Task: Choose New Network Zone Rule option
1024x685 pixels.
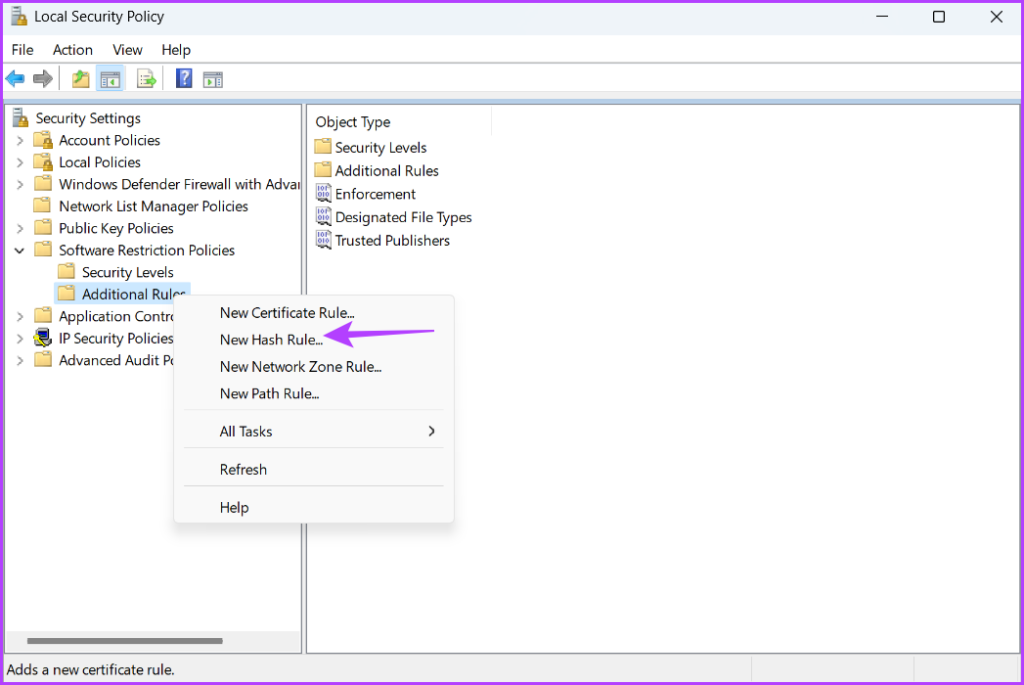Action: coord(313,366)
